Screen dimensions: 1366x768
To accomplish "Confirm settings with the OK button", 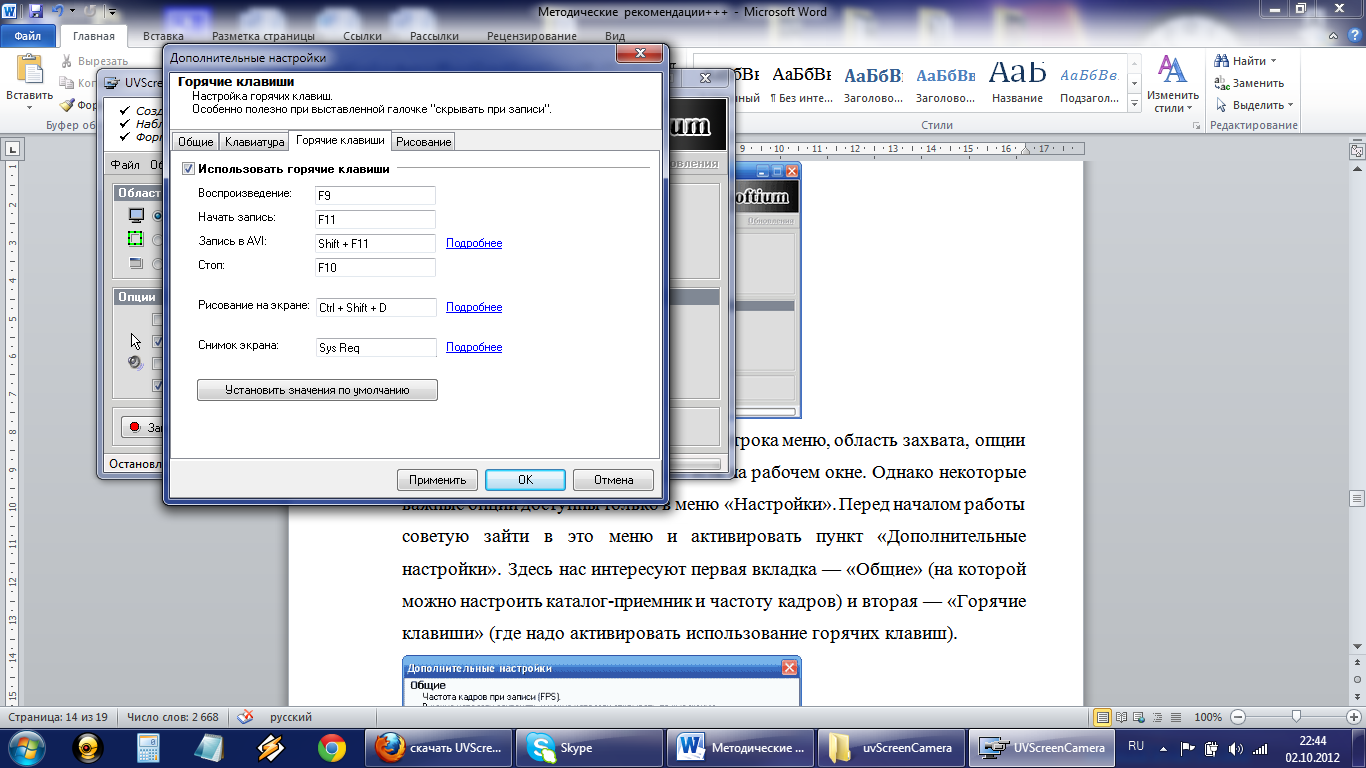I will (x=525, y=480).
